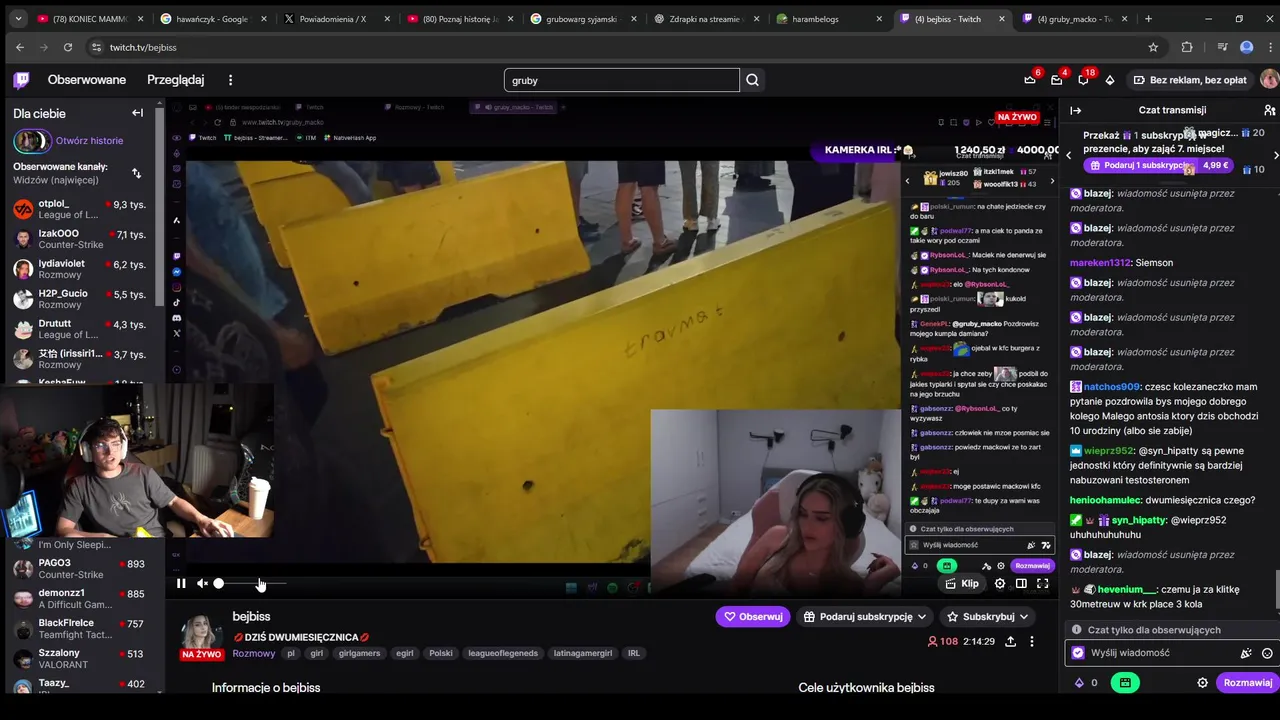Image resolution: width=1280 pixels, height=720 pixels.
Task: Open more options under the stream
Action: point(1032,641)
